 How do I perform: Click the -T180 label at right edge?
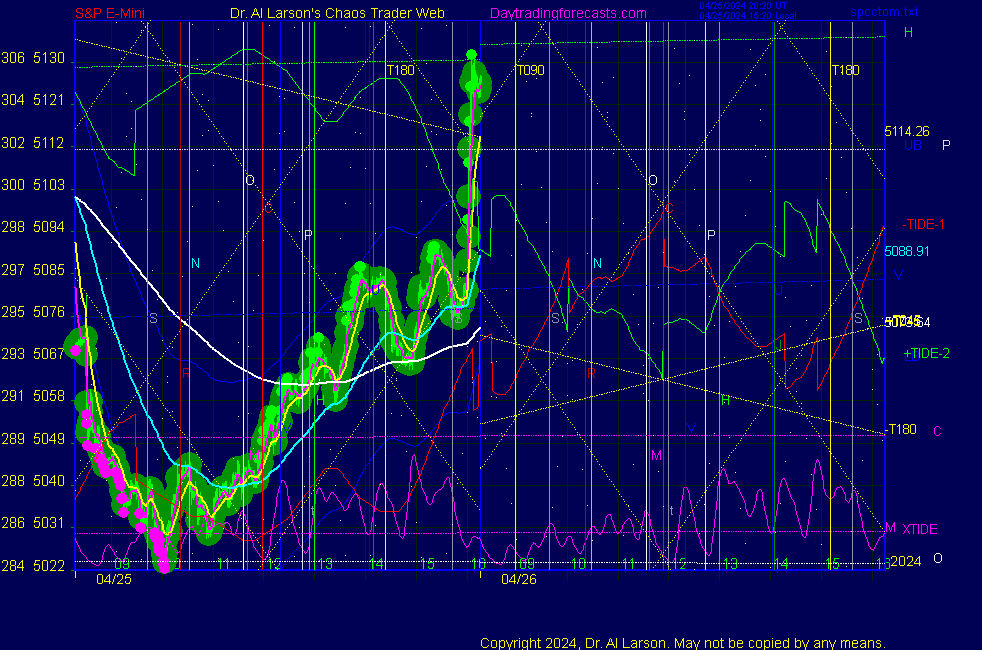coord(901,429)
